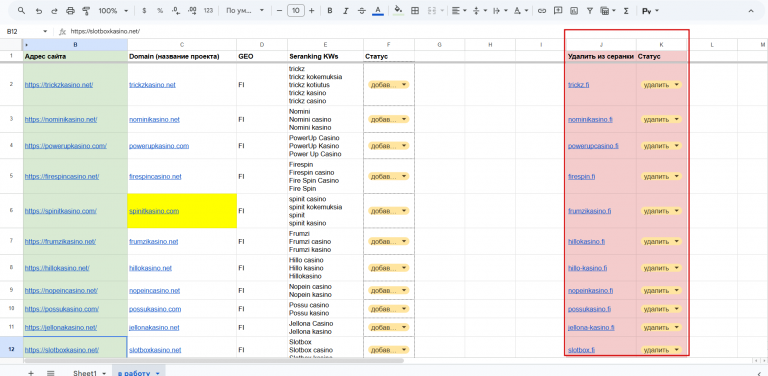Open the input tools Ру dropdown
Viewport: 768px width, 376px height.
tap(650, 11)
